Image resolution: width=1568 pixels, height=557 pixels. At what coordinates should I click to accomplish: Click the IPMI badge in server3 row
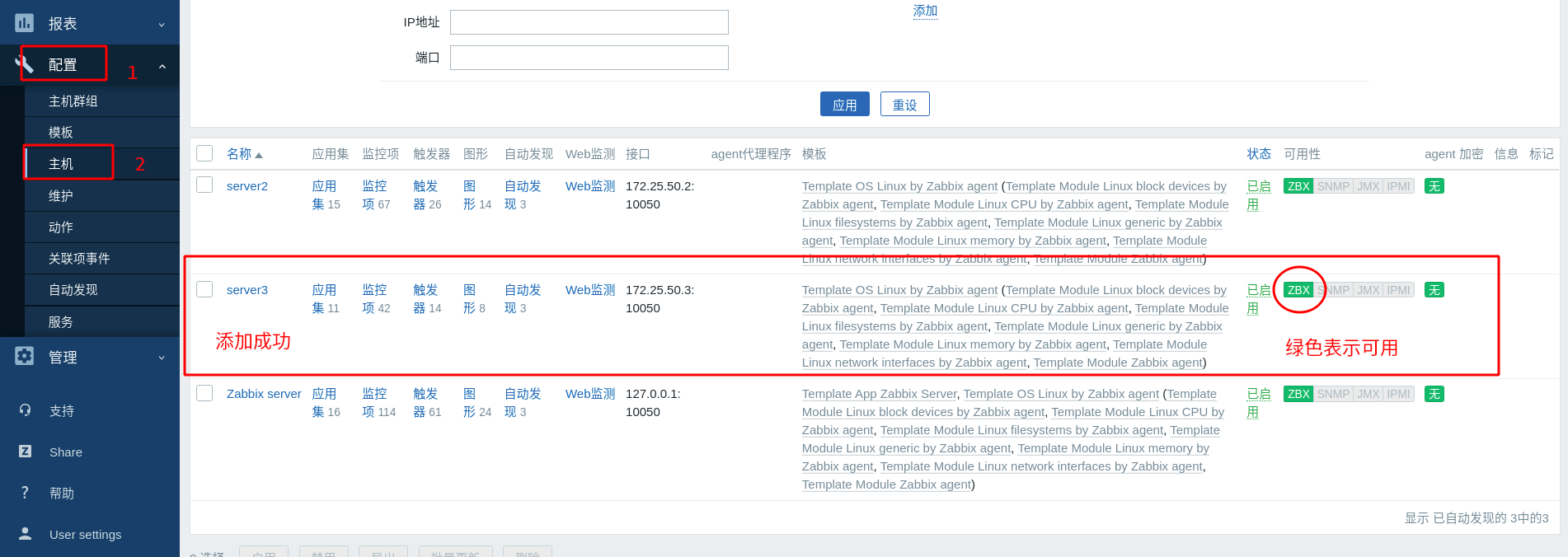coord(1399,290)
